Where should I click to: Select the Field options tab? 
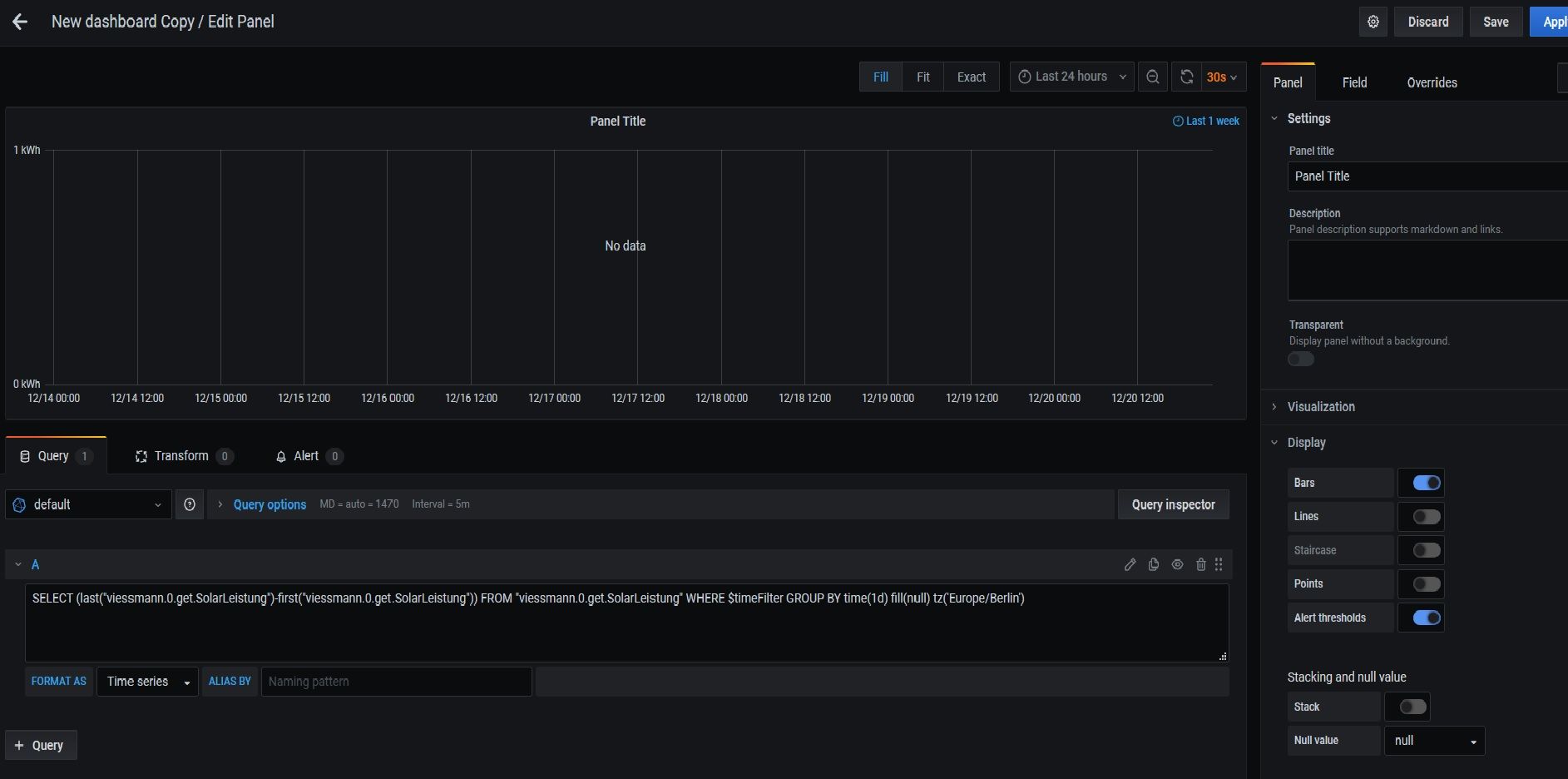point(1354,82)
